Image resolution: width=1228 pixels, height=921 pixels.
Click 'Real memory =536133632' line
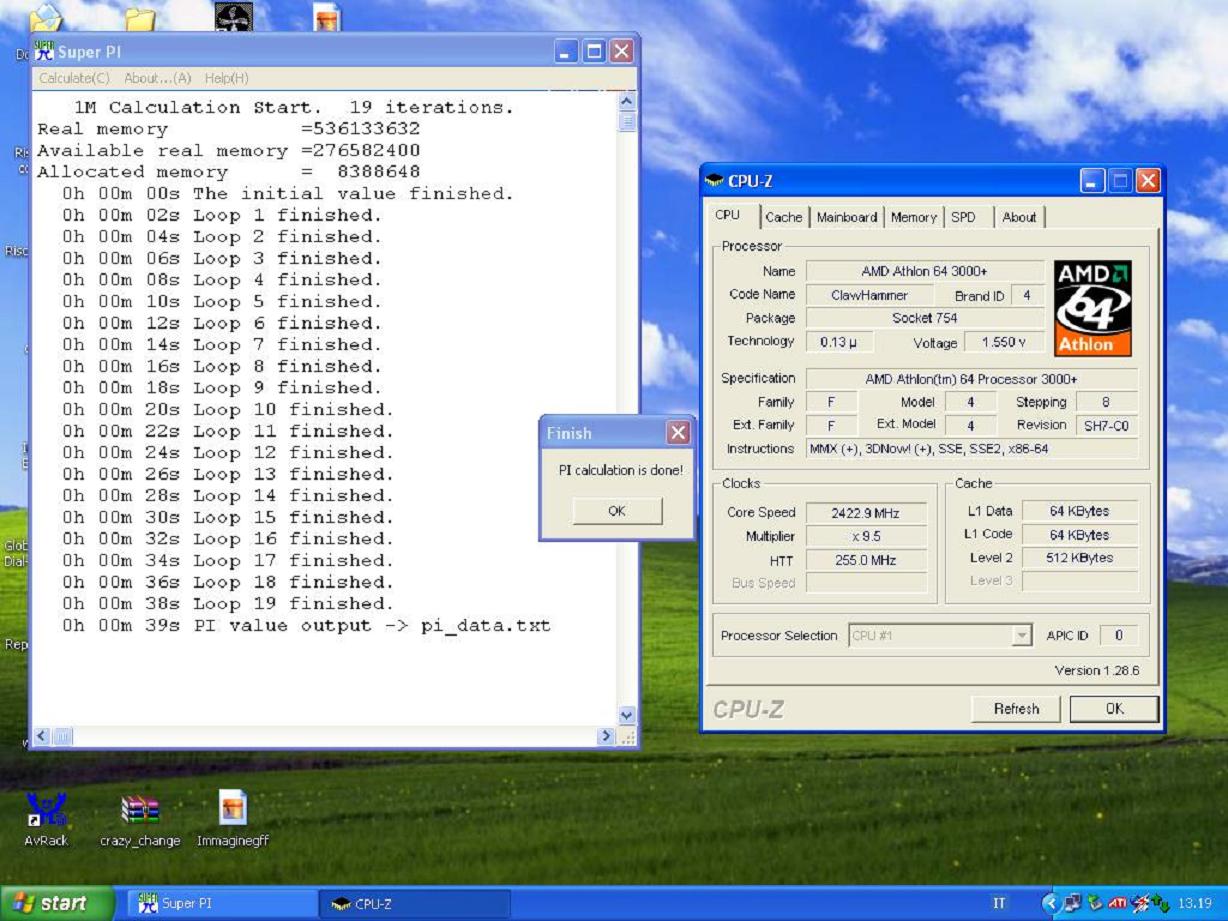[228, 129]
